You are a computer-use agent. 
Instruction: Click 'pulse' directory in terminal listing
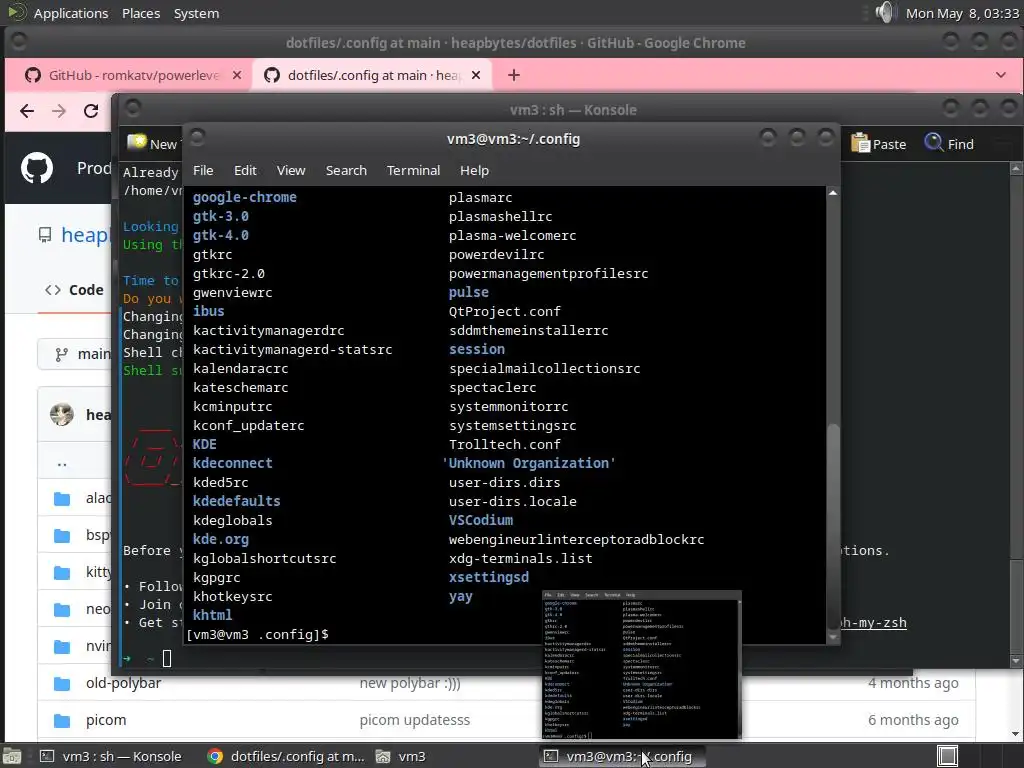[x=468, y=292]
